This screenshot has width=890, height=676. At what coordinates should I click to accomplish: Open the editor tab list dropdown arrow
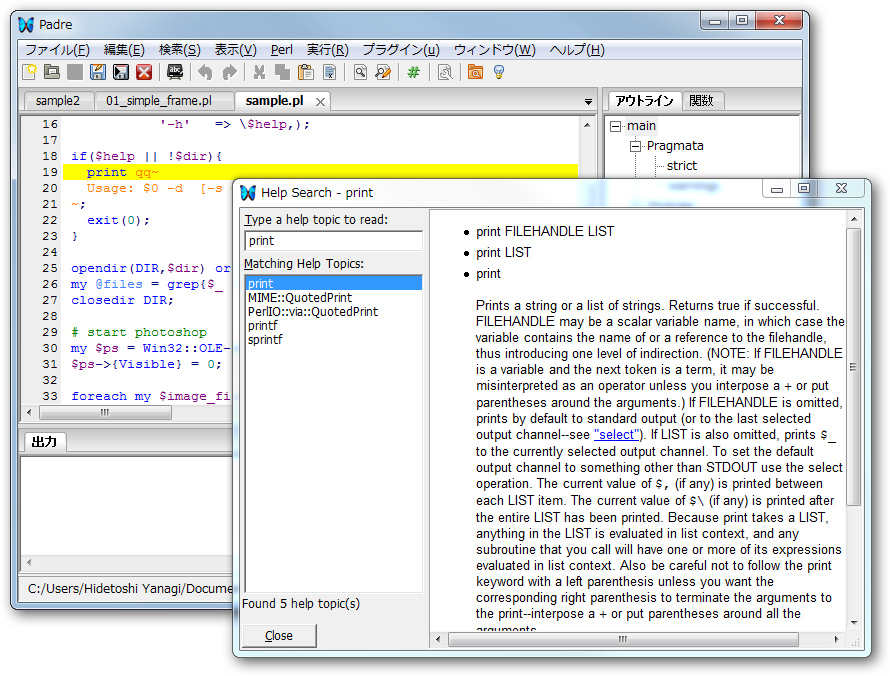(588, 102)
